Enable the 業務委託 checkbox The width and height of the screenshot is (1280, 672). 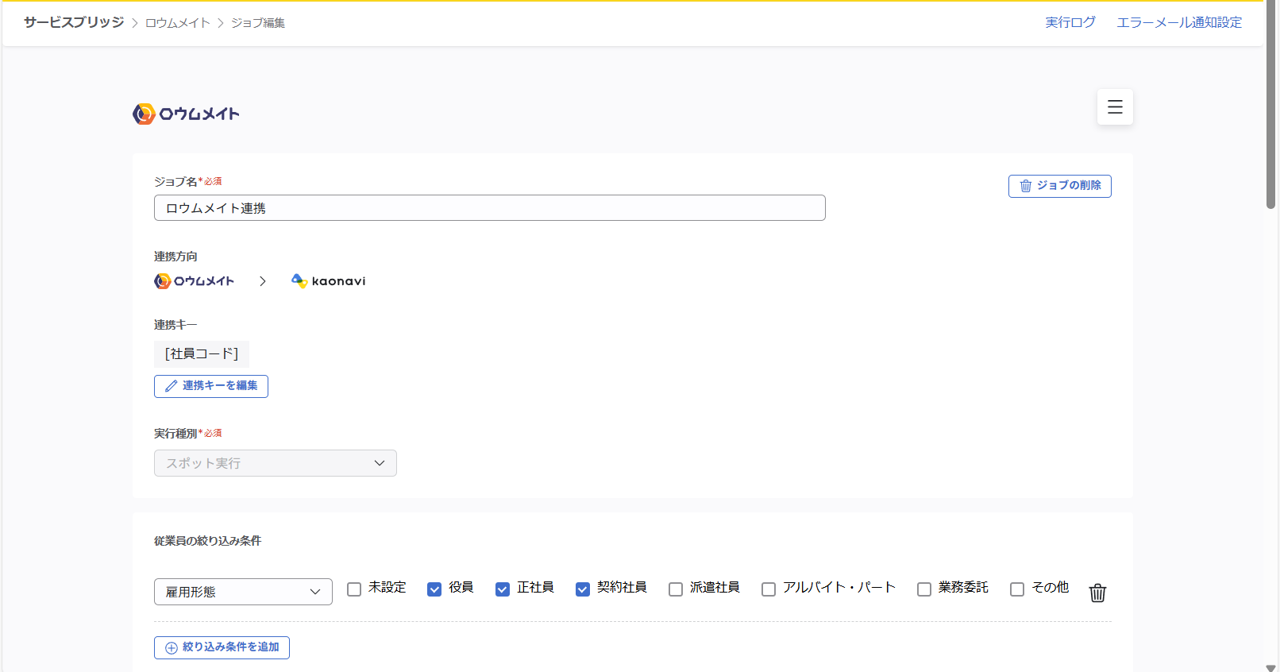click(924, 589)
